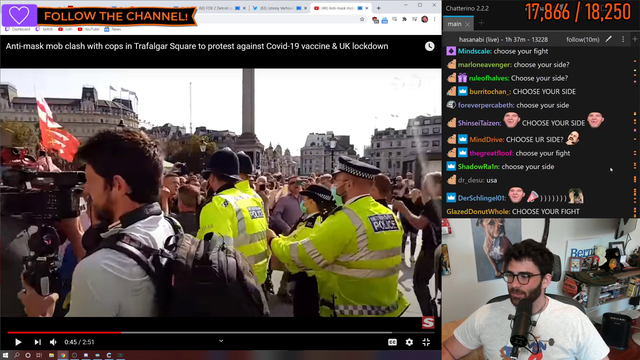This screenshot has height=360, width=640.
Task: Click the Watch Later clock icon
Action: [x=429, y=46]
